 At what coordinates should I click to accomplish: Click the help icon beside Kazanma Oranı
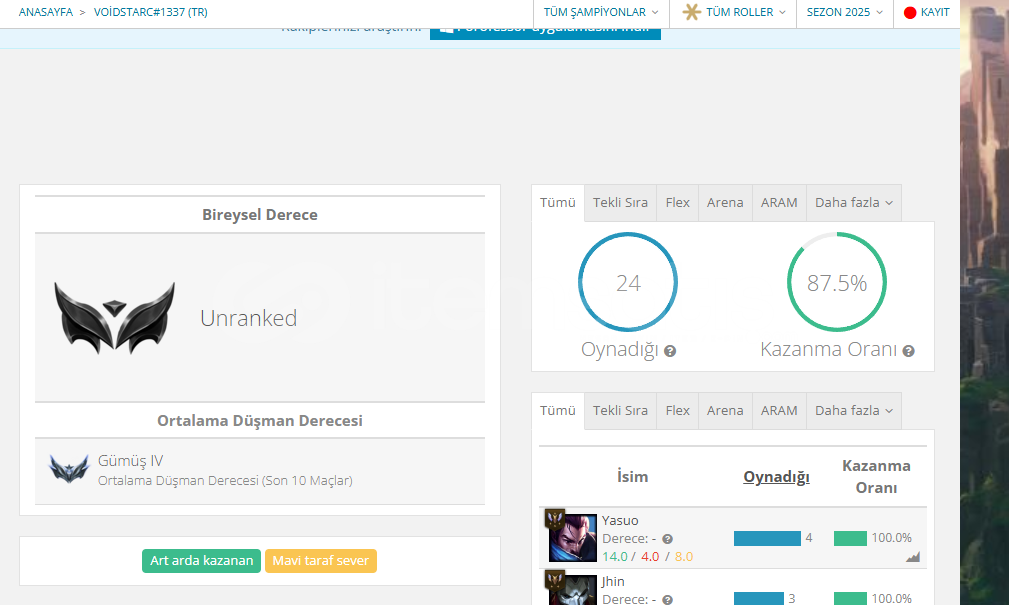[908, 351]
